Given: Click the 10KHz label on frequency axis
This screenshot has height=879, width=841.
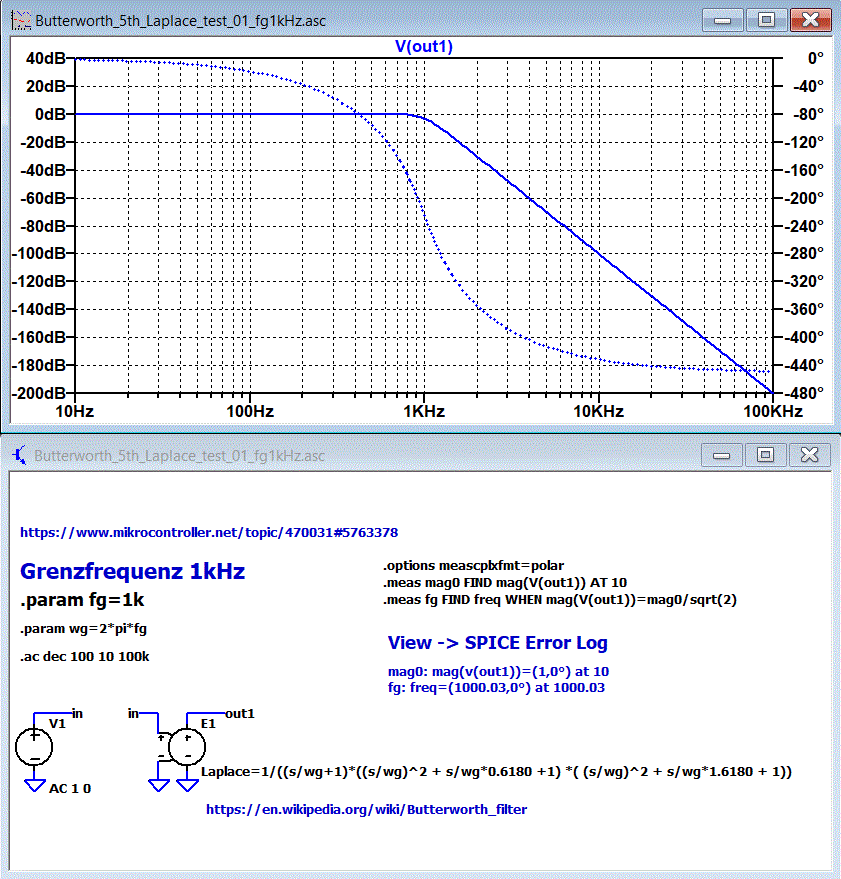Looking at the screenshot, I should tap(598, 411).
